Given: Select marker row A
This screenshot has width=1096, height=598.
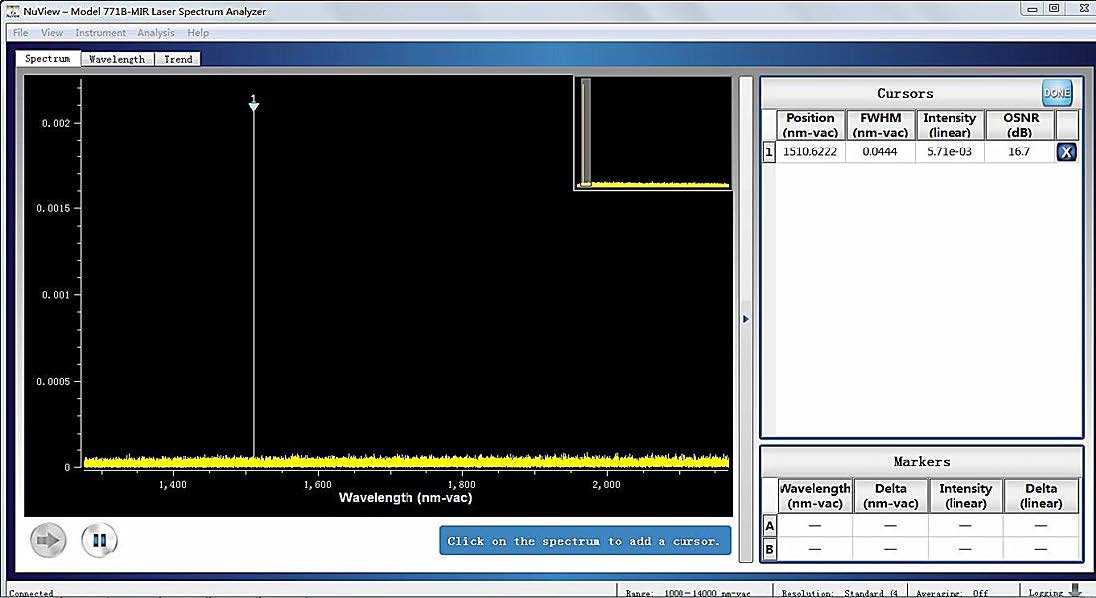Looking at the screenshot, I should (x=770, y=526).
